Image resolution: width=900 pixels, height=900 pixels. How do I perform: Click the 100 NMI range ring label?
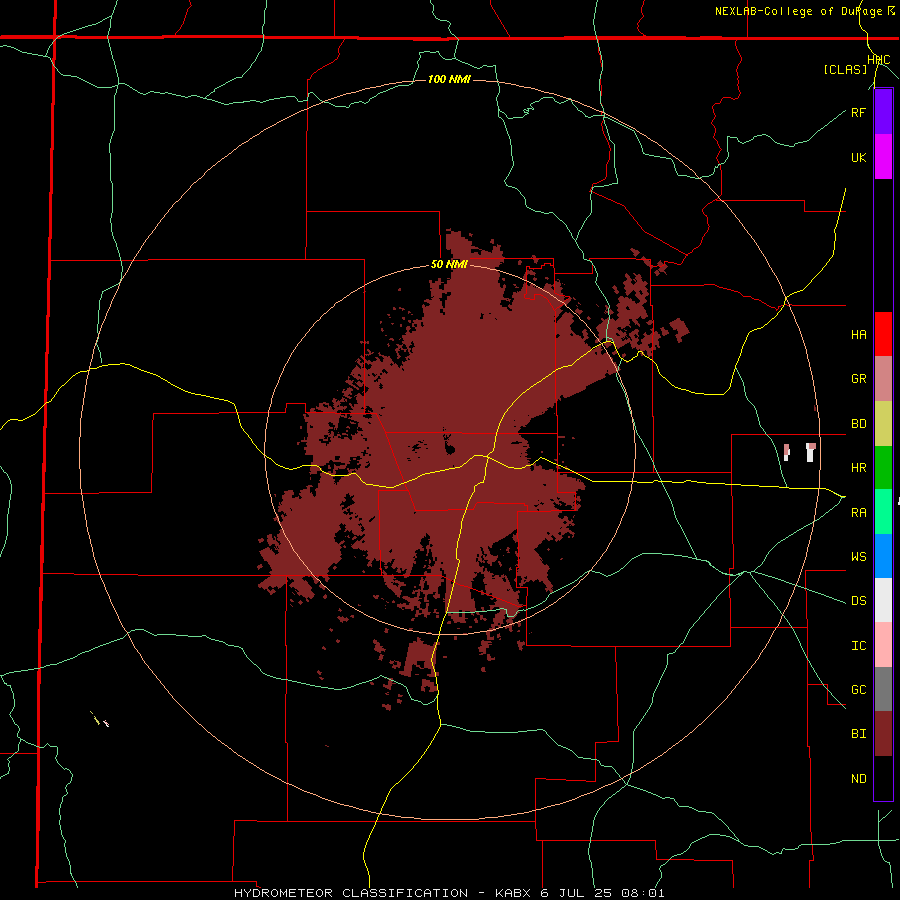click(449, 79)
